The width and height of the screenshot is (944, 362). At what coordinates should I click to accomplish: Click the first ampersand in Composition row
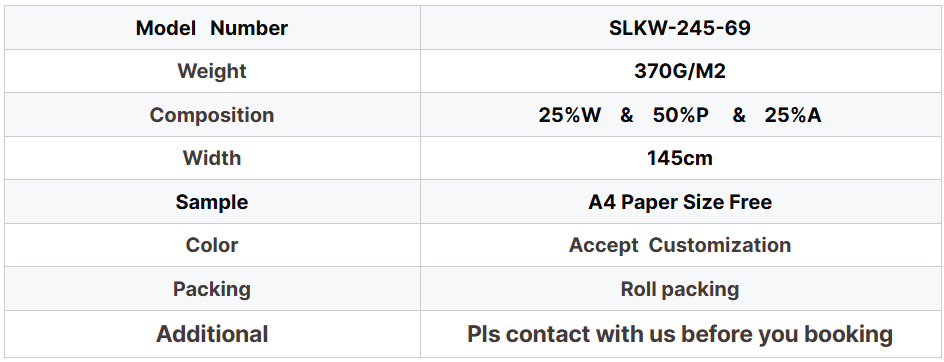pyautogui.click(x=627, y=114)
